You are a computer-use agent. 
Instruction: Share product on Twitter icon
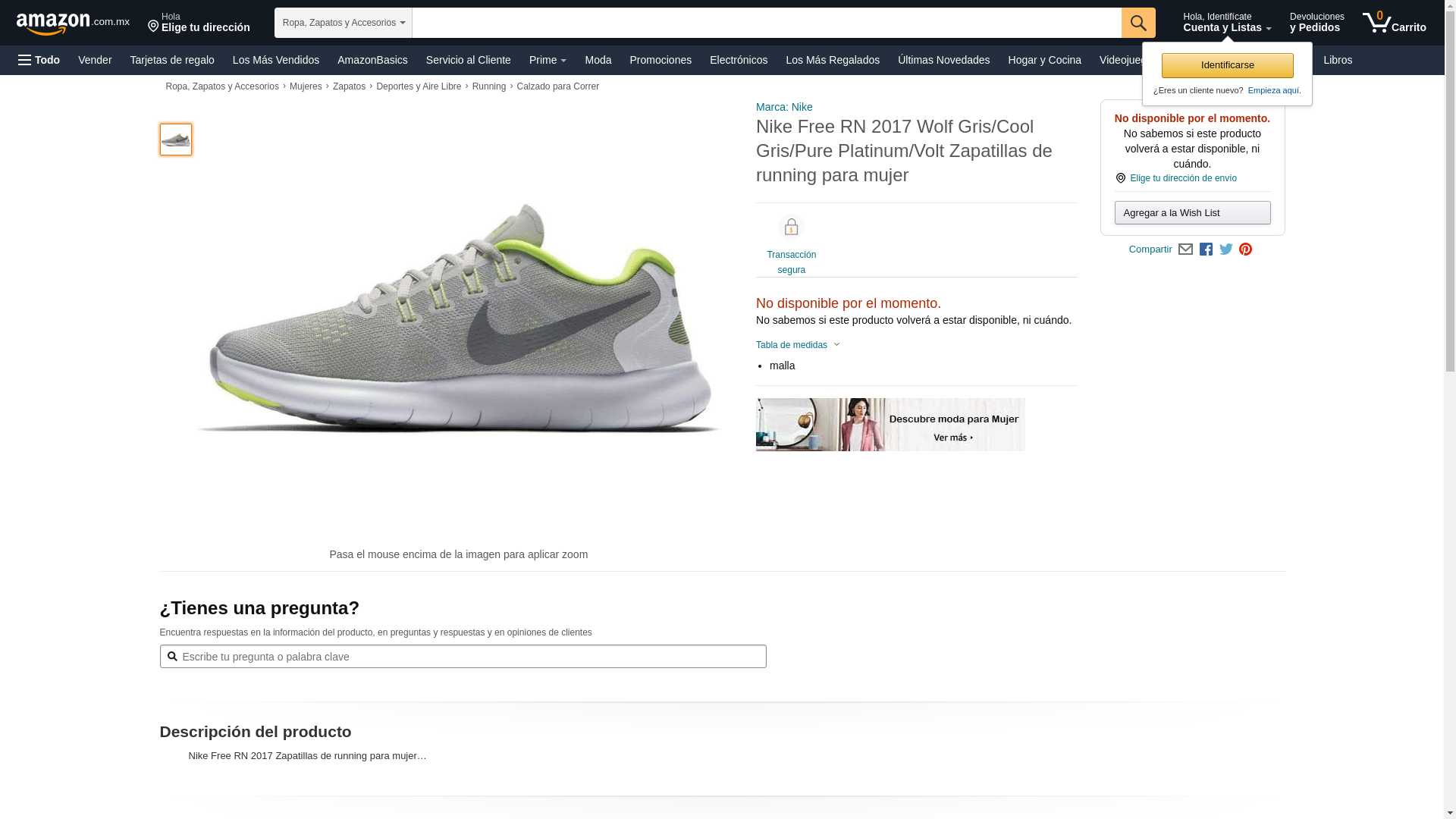tap(1225, 249)
